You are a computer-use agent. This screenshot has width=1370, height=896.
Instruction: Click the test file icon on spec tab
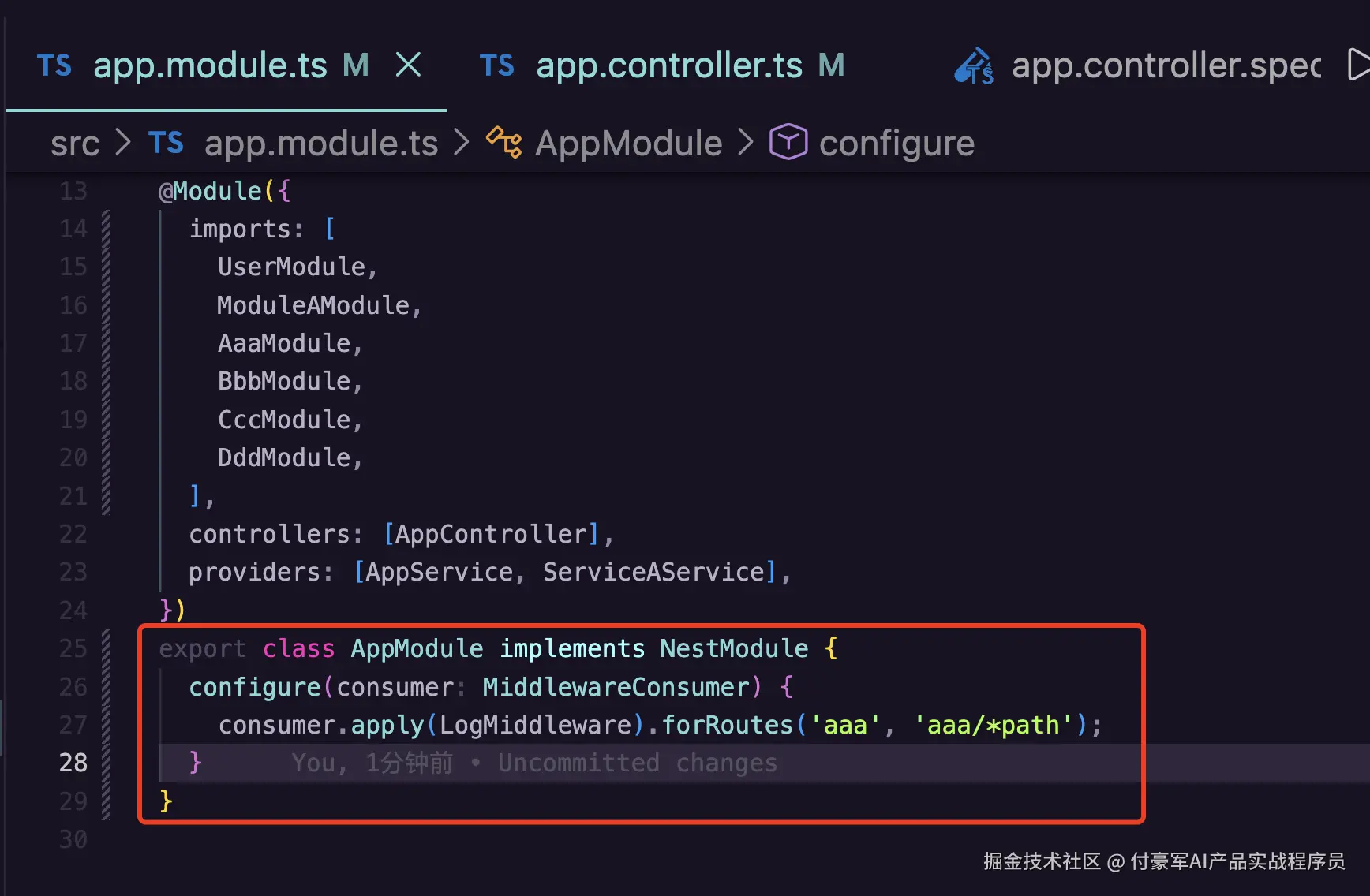click(x=974, y=65)
